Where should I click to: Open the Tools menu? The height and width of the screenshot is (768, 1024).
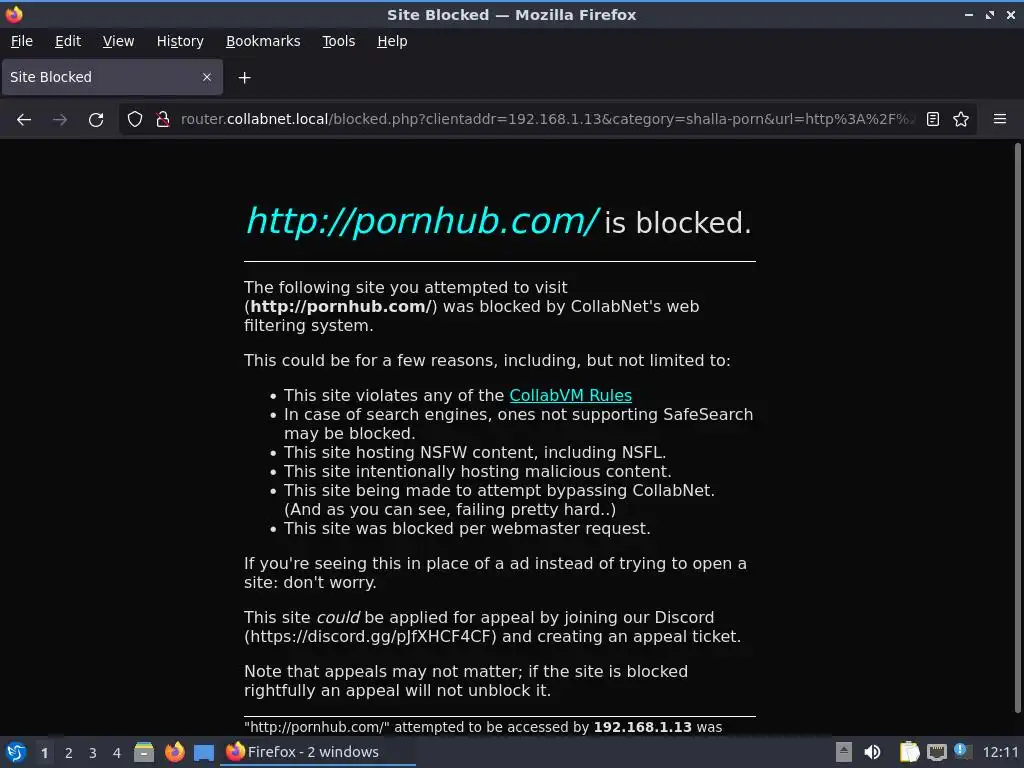click(x=338, y=41)
